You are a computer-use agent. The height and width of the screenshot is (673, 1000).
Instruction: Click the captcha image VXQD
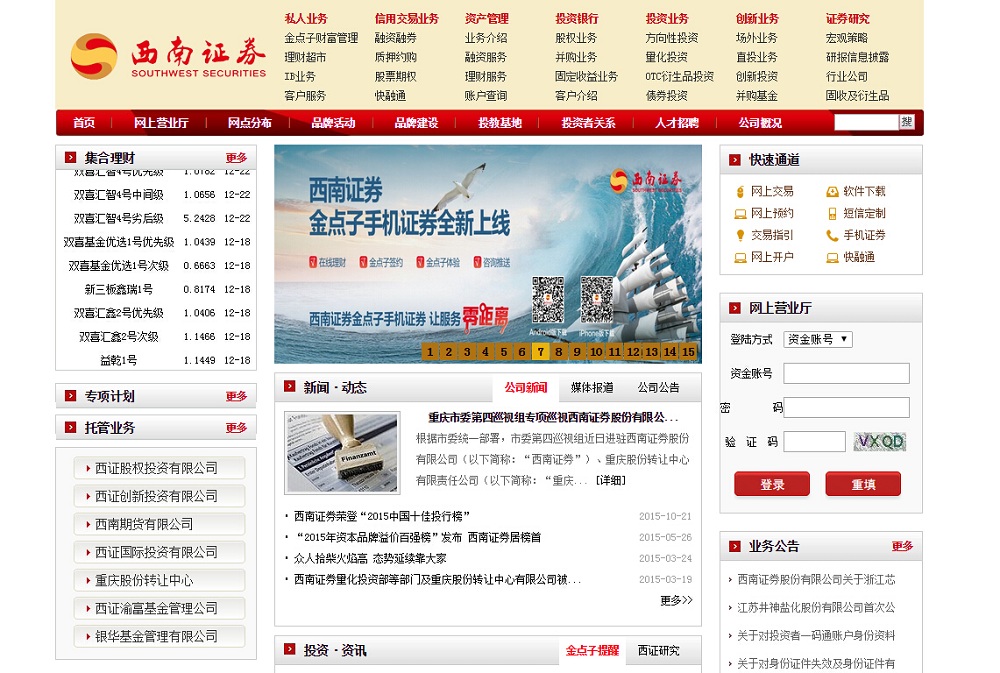coord(879,441)
